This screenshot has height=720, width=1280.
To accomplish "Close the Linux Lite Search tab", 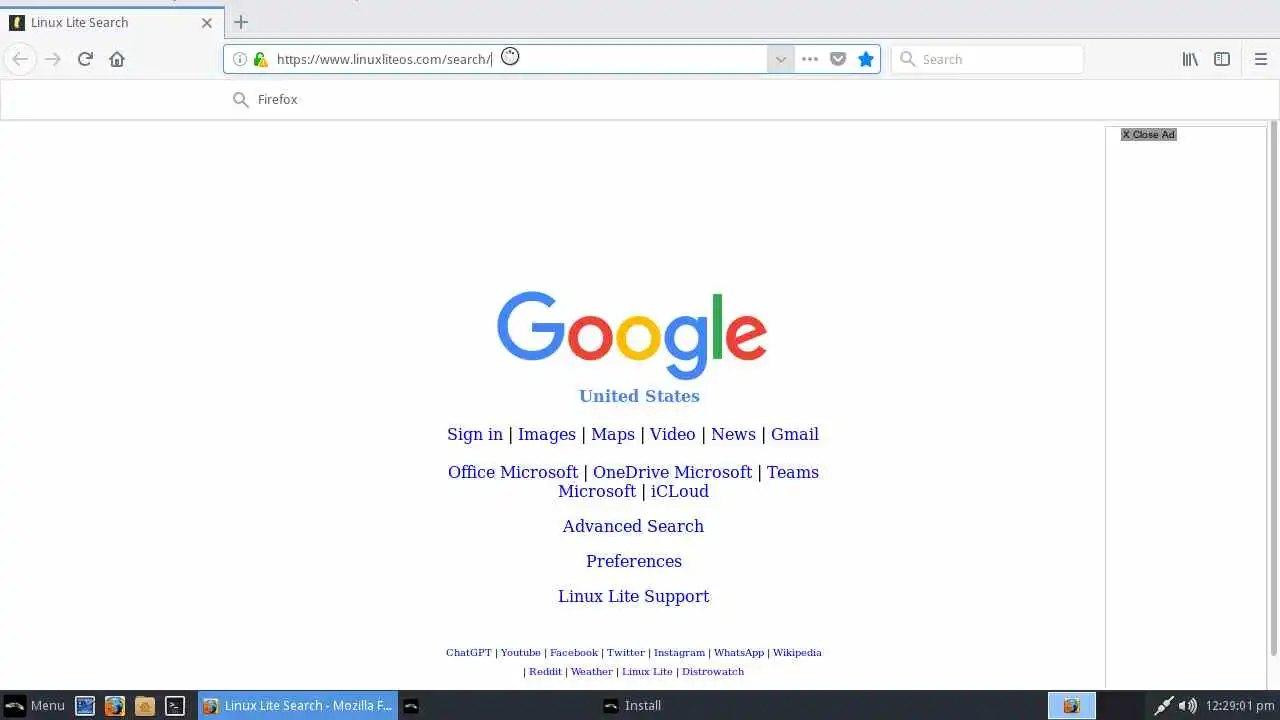I will pyautogui.click(x=207, y=22).
